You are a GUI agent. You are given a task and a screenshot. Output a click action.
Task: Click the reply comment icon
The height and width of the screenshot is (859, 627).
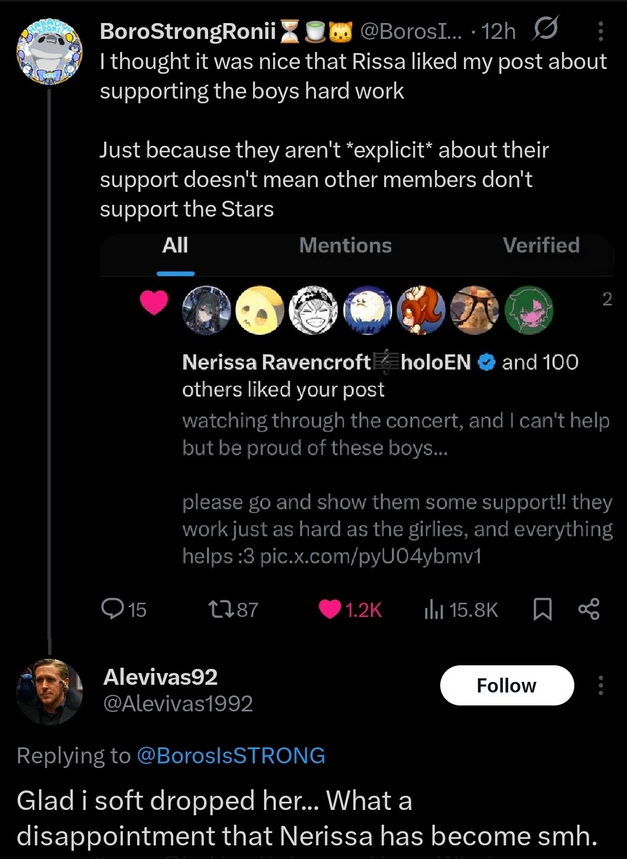pos(112,608)
